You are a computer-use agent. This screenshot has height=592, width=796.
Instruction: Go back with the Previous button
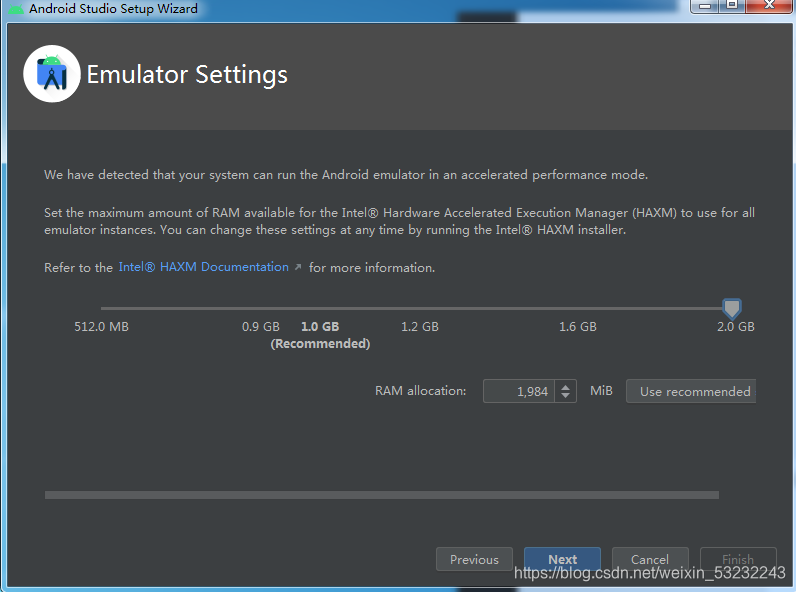point(474,559)
